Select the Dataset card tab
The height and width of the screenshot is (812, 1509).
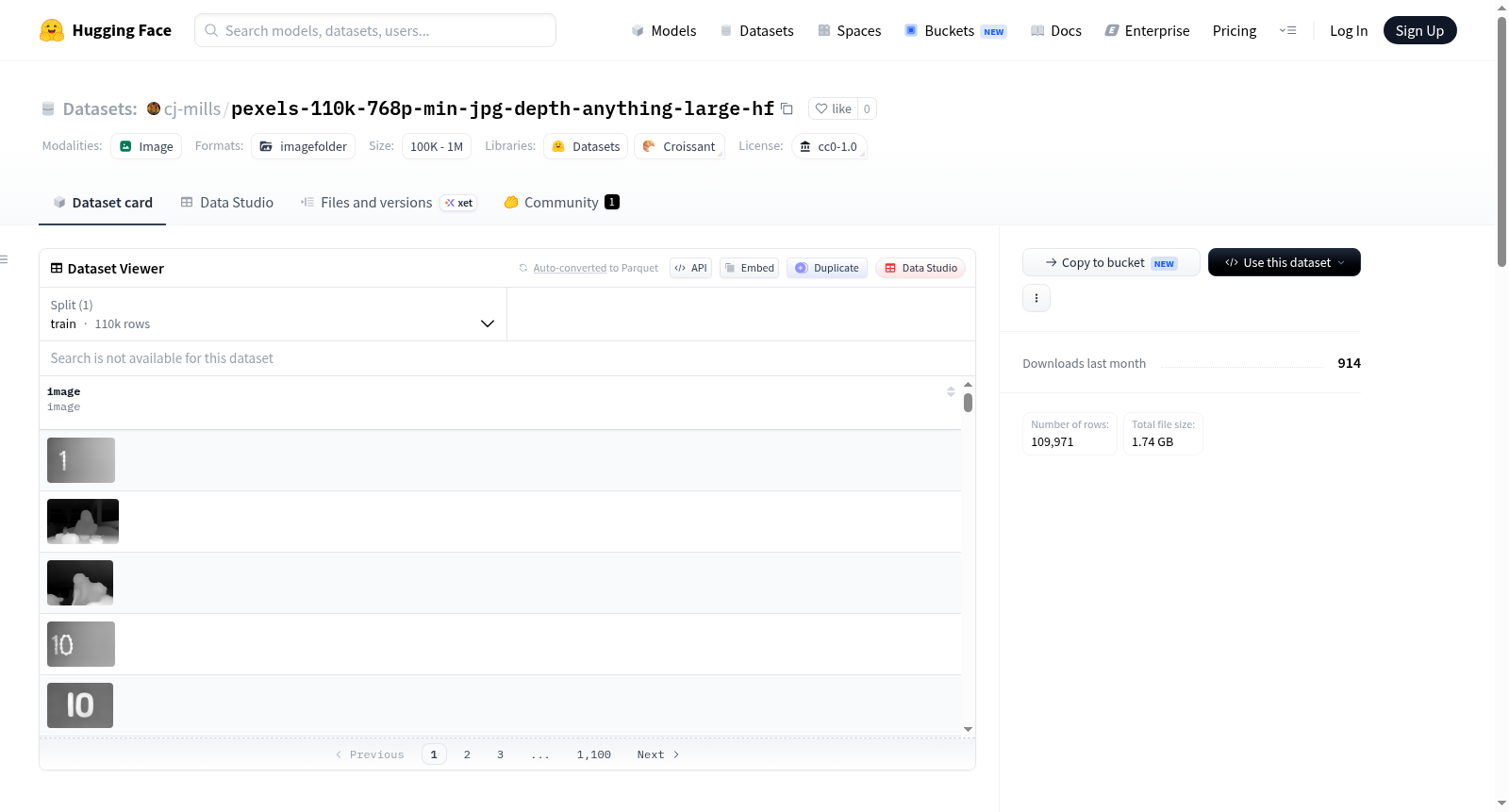pyautogui.click(x=102, y=202)
